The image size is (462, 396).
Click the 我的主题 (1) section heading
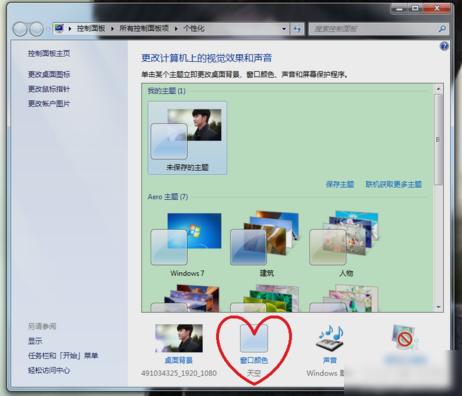point(167,91)
